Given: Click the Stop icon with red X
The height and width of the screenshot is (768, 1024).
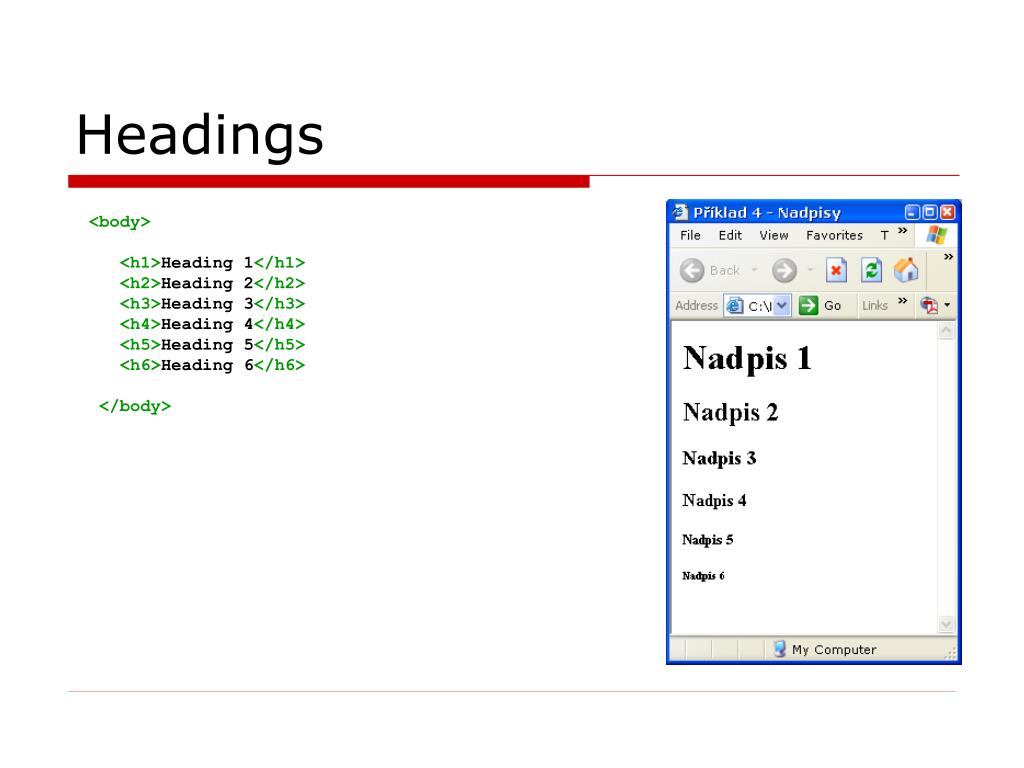Looking at the screenshot, I should [x=836, y=270].
